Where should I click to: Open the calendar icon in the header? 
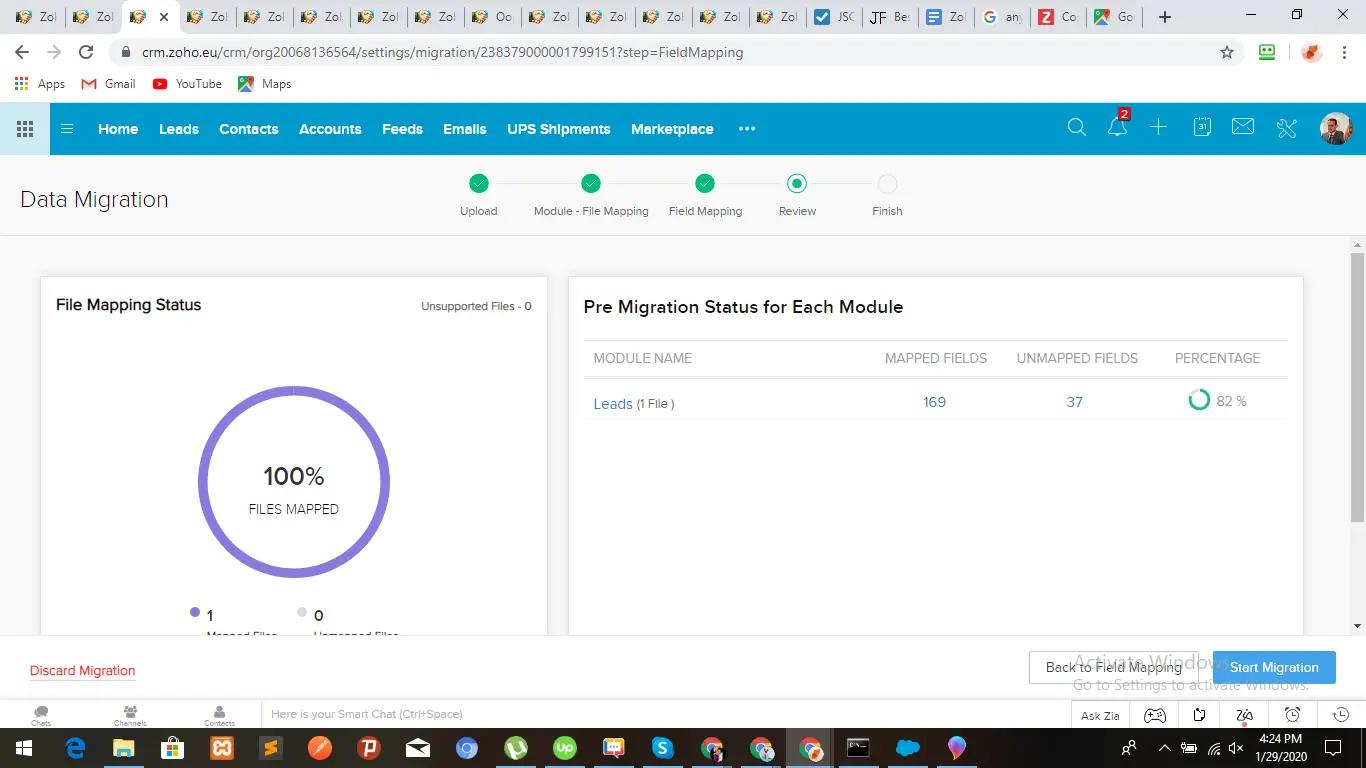click(1201, 128)
